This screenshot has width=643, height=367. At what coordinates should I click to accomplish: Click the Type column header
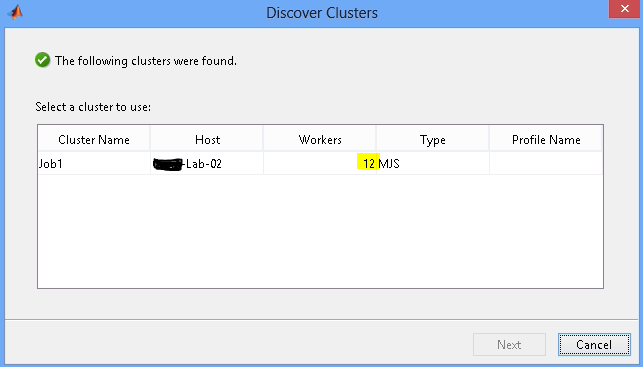click(x=433, y=139)
